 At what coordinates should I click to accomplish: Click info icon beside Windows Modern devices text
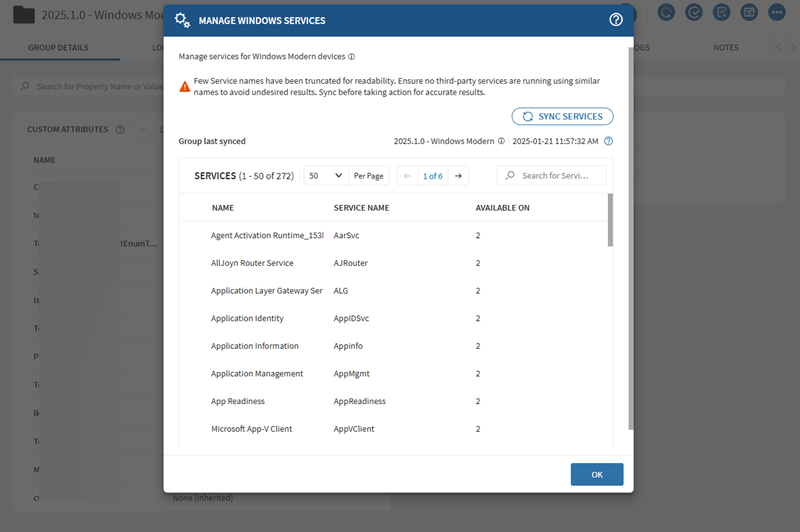pyautogui.click(x=352, y=57)
